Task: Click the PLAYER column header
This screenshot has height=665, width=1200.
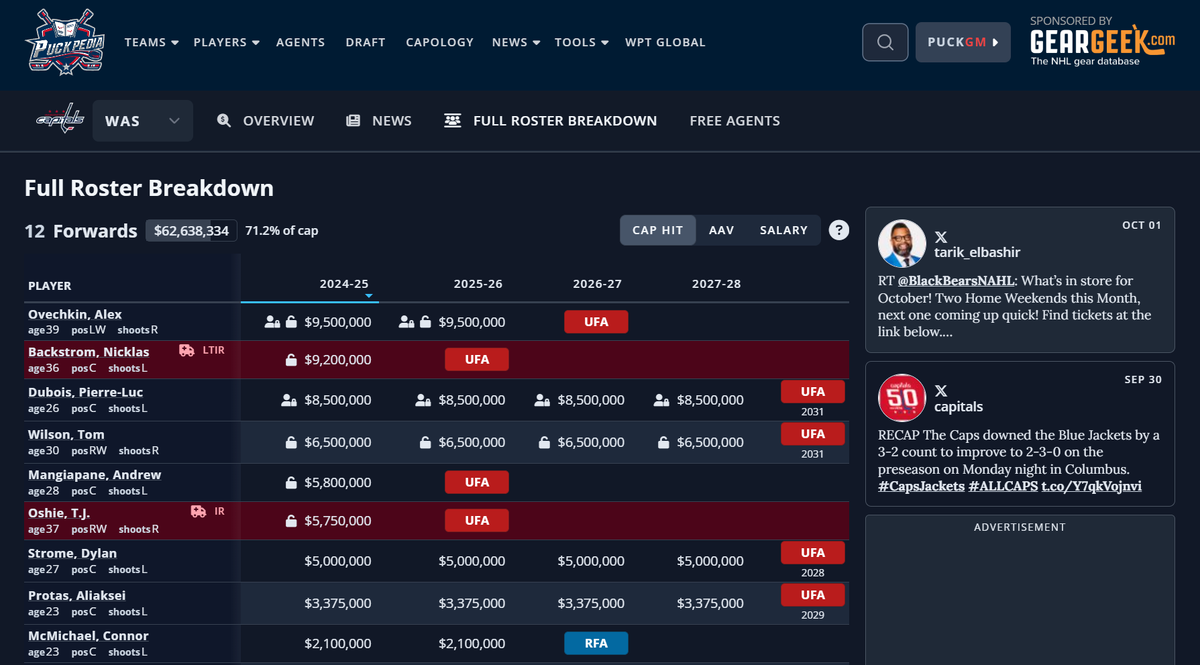Action: click(x=50, y=286)
